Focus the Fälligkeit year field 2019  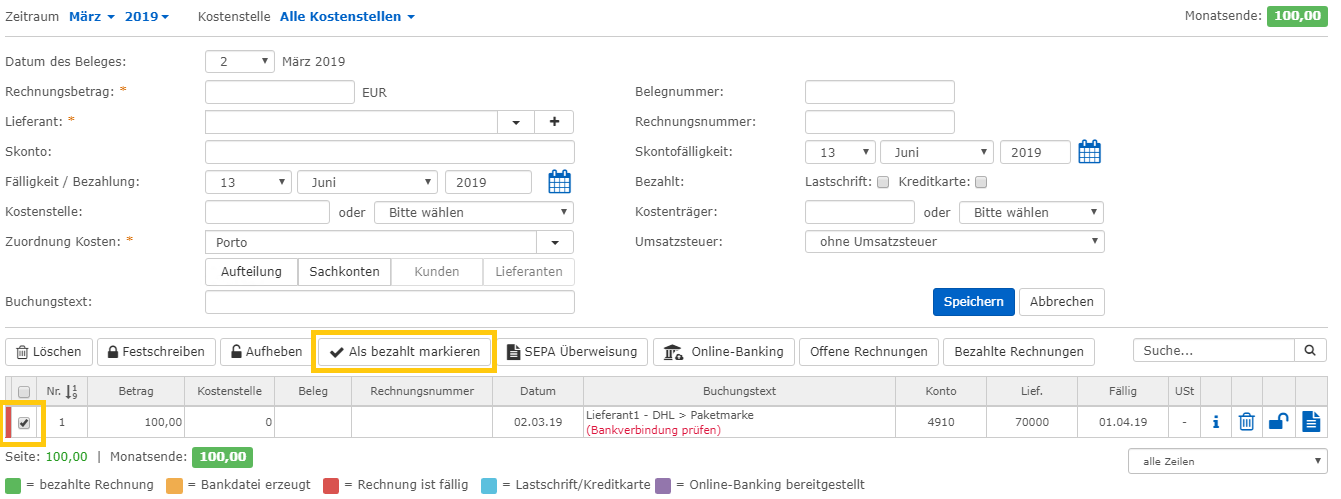click(488, 182)
